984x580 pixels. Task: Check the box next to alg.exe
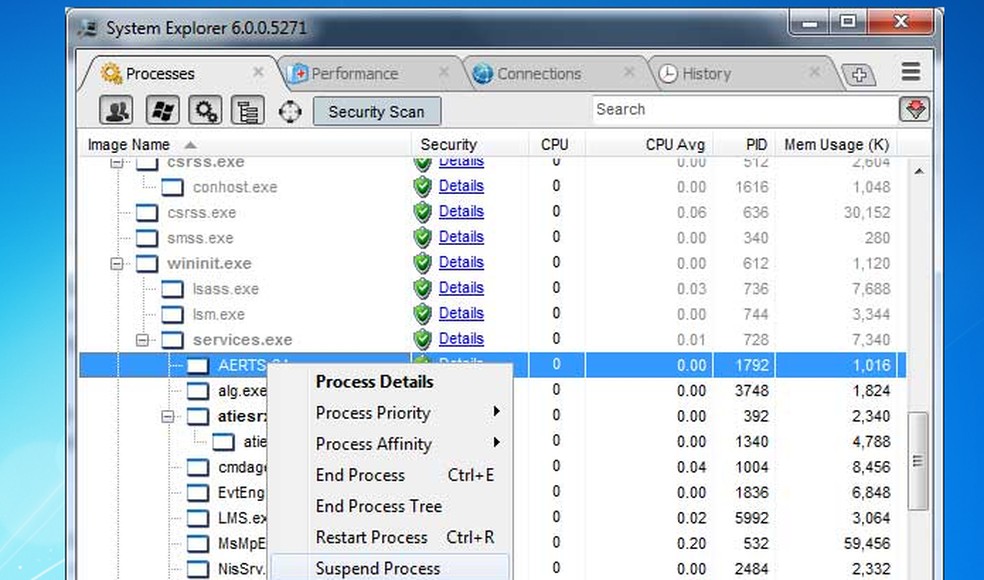click(x=197, y=390)
